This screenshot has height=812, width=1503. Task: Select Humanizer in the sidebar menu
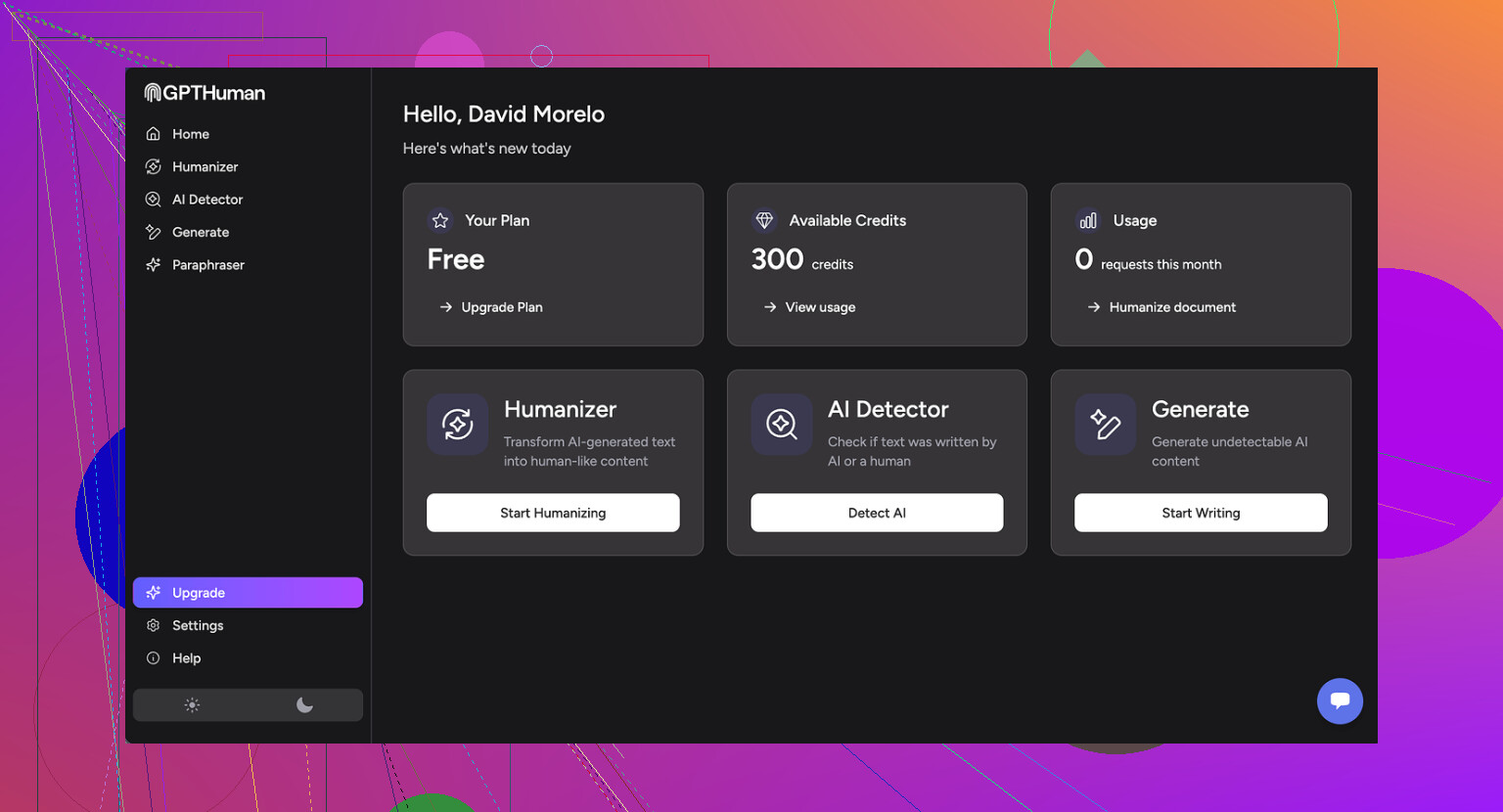(x=205, y=167)
